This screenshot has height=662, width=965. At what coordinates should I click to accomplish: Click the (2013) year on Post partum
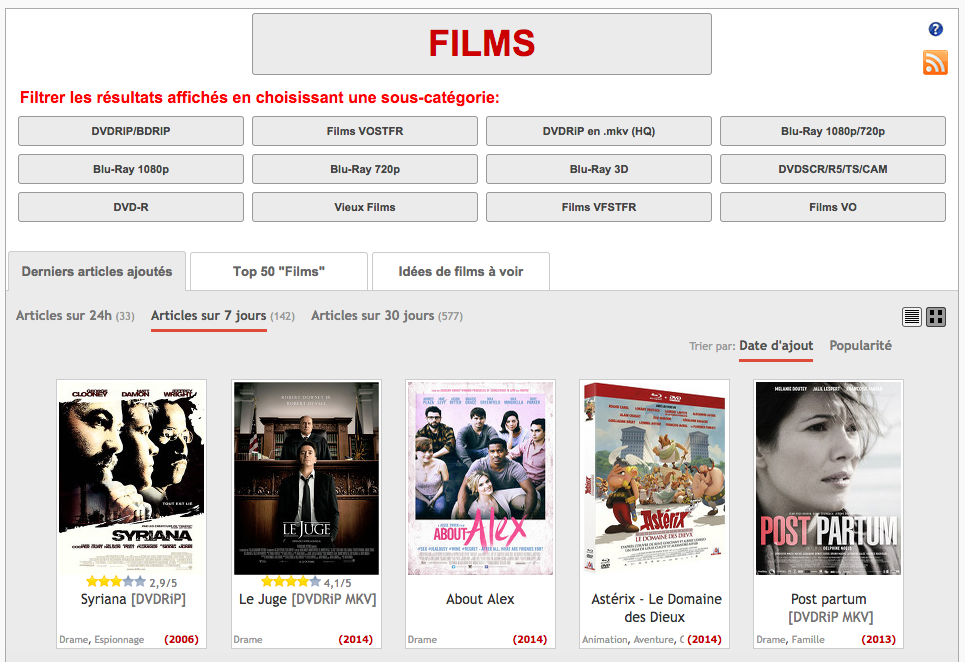[x=878, y=640]
